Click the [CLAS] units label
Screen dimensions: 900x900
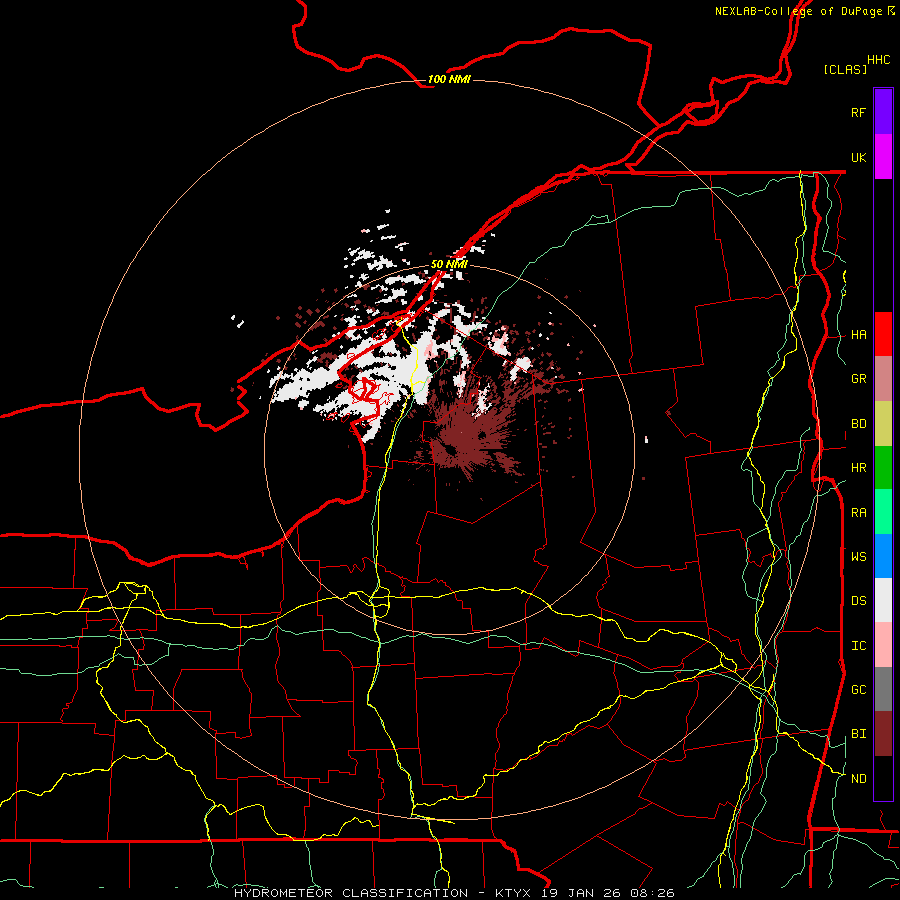coord(845,69)
